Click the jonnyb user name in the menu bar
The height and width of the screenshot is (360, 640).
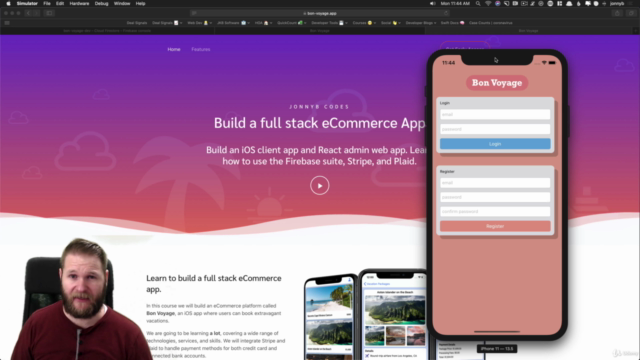tap(617, 3)
